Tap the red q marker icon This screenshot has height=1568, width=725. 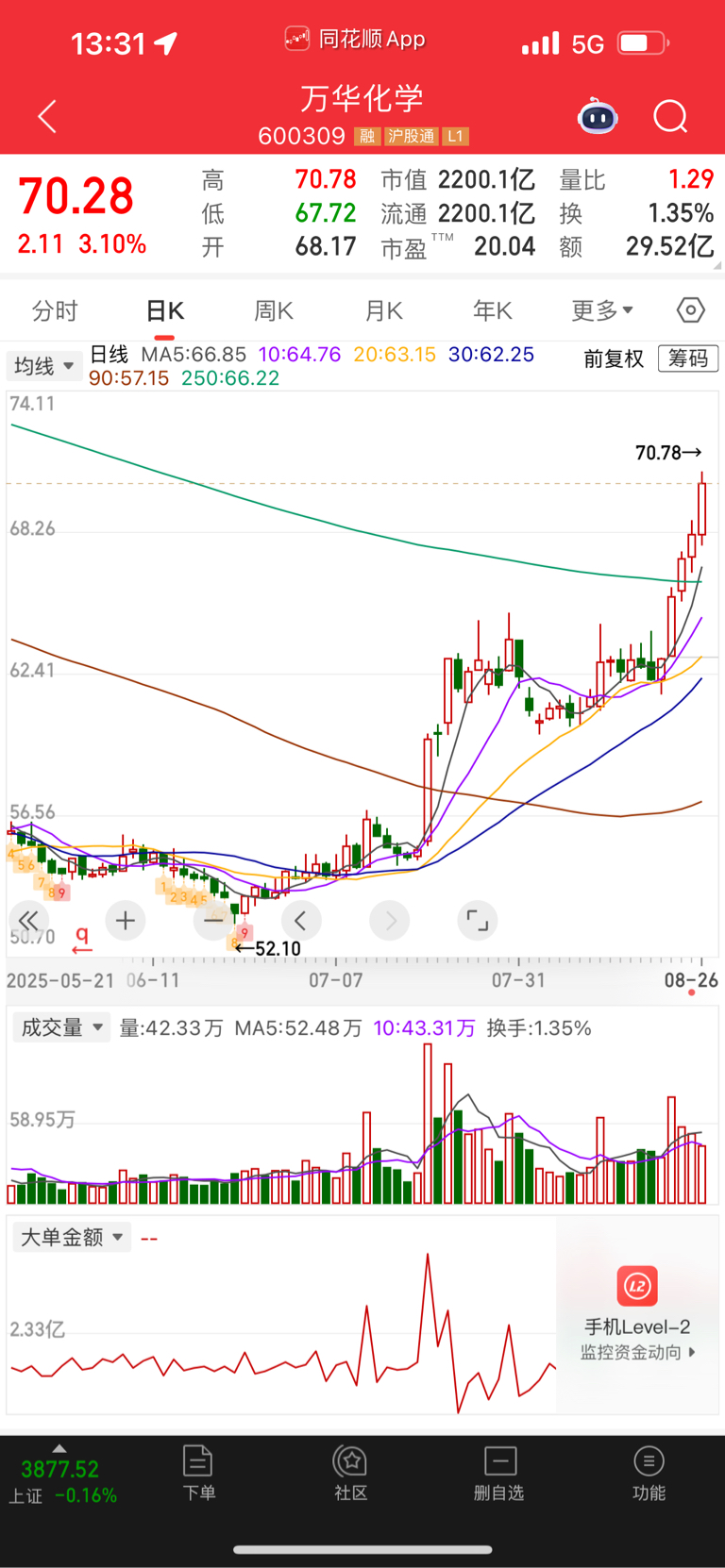coord(82,940)
